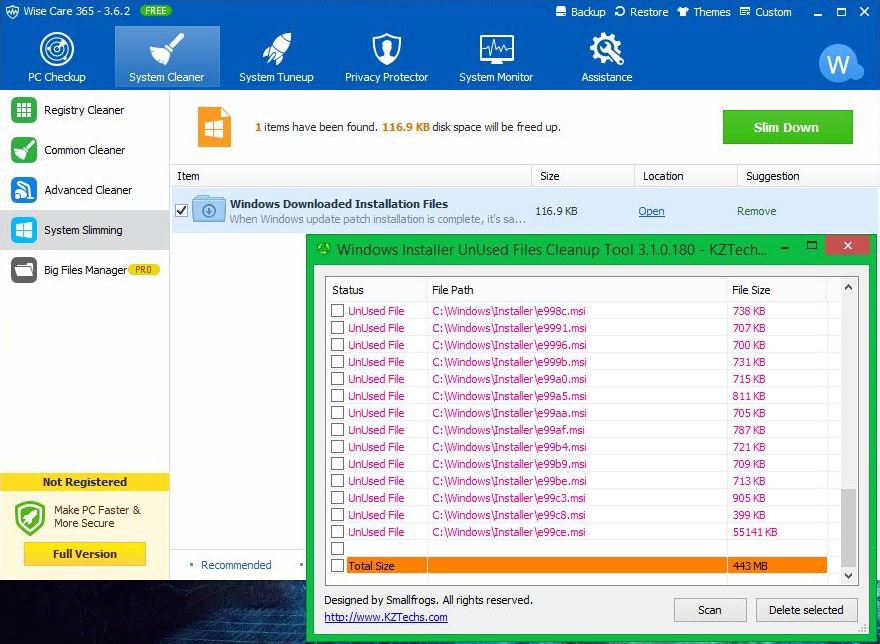Image resolution: width=880 pixels, height=644 pixels.
Task: Select the e9996.msi file path row
Action: [509, 345]
